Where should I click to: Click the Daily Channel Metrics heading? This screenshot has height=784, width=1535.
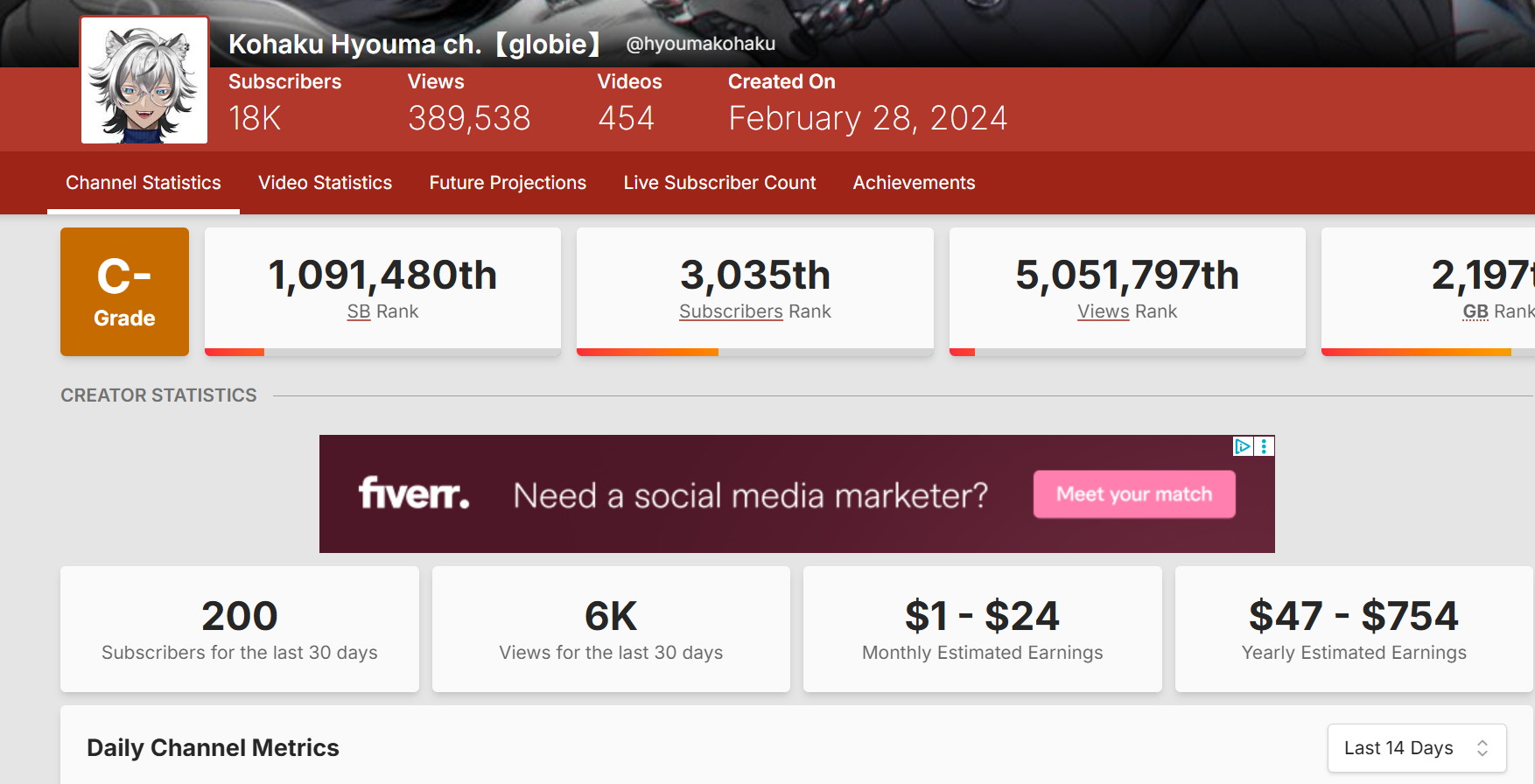coord(213,748)
